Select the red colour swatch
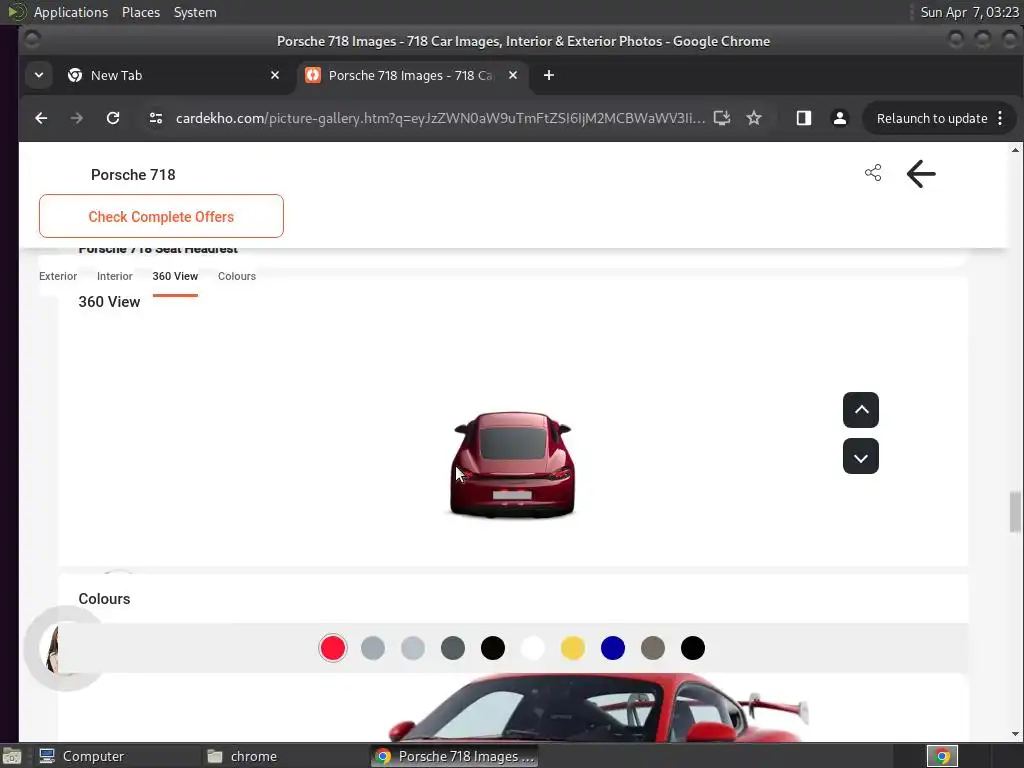Screen dimensions: 1024x768 click(x=333, y=648)
